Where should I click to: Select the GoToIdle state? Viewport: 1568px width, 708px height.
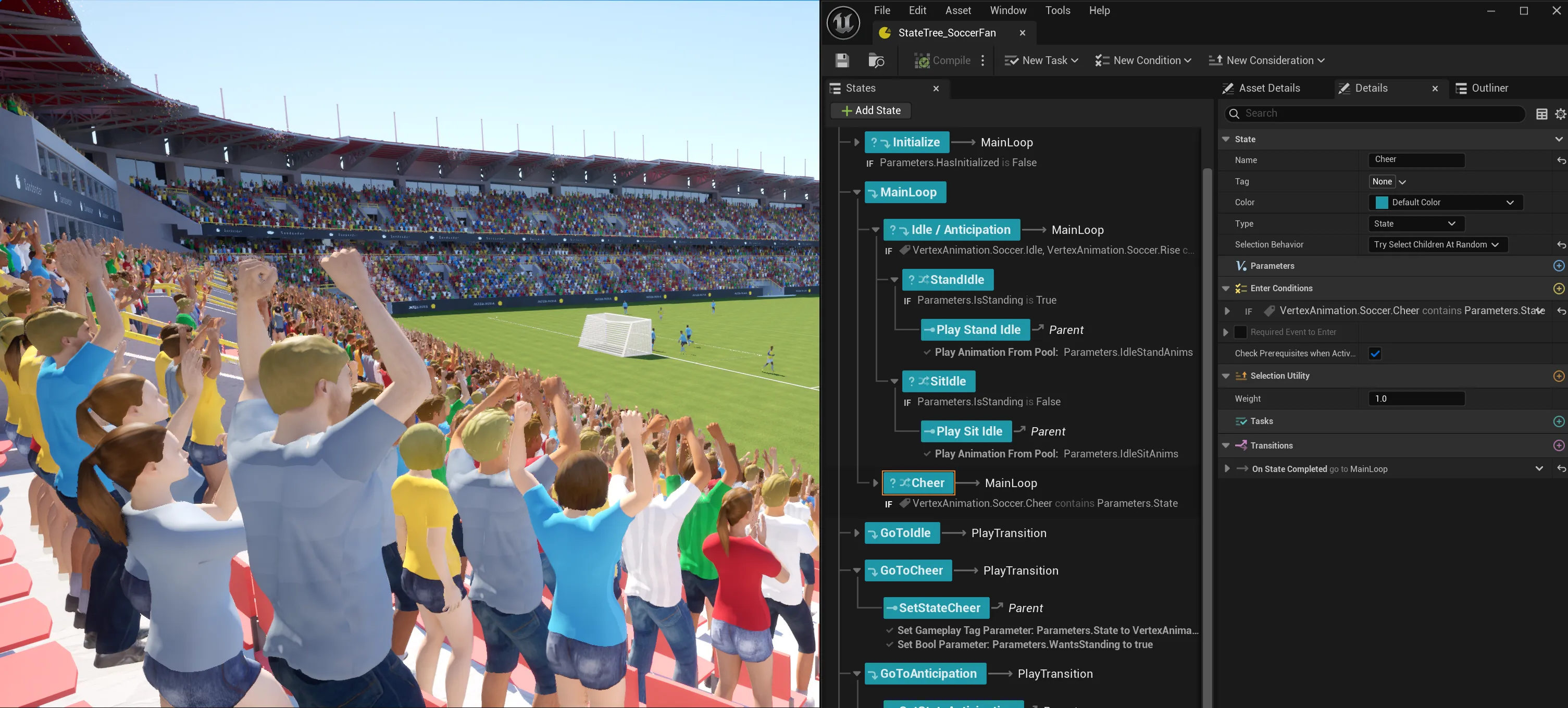point(902,533)
